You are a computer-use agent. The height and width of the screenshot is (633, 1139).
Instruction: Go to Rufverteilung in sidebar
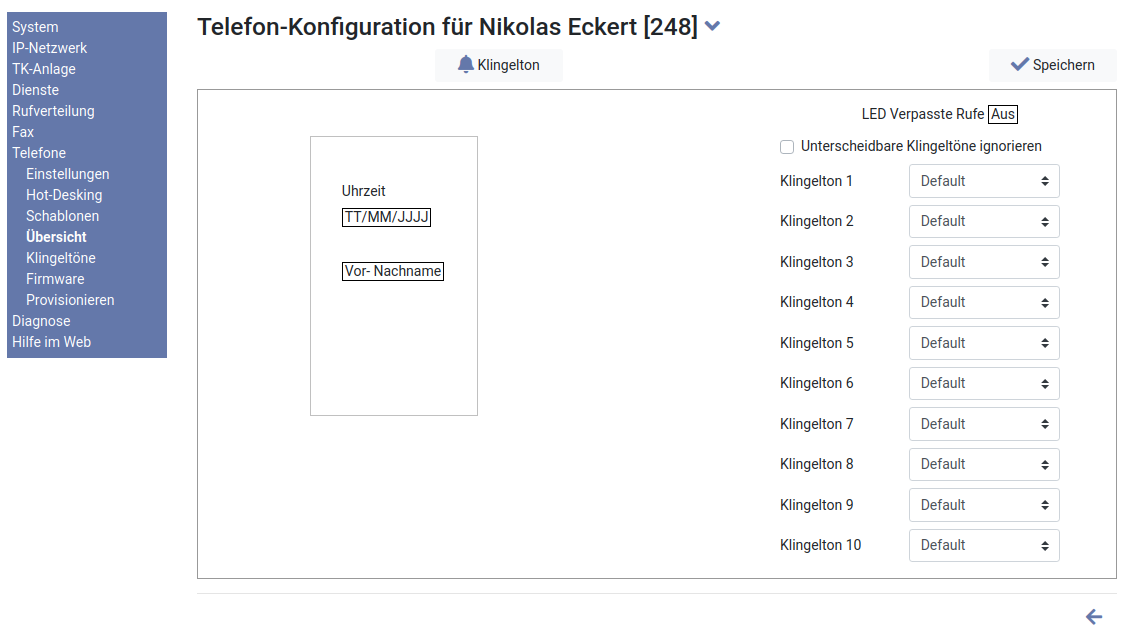point(53,111)
